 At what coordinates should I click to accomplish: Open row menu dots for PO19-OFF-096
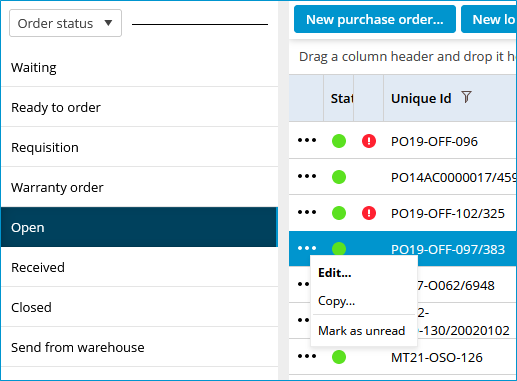pyautogui.click(x=307, y=140)
